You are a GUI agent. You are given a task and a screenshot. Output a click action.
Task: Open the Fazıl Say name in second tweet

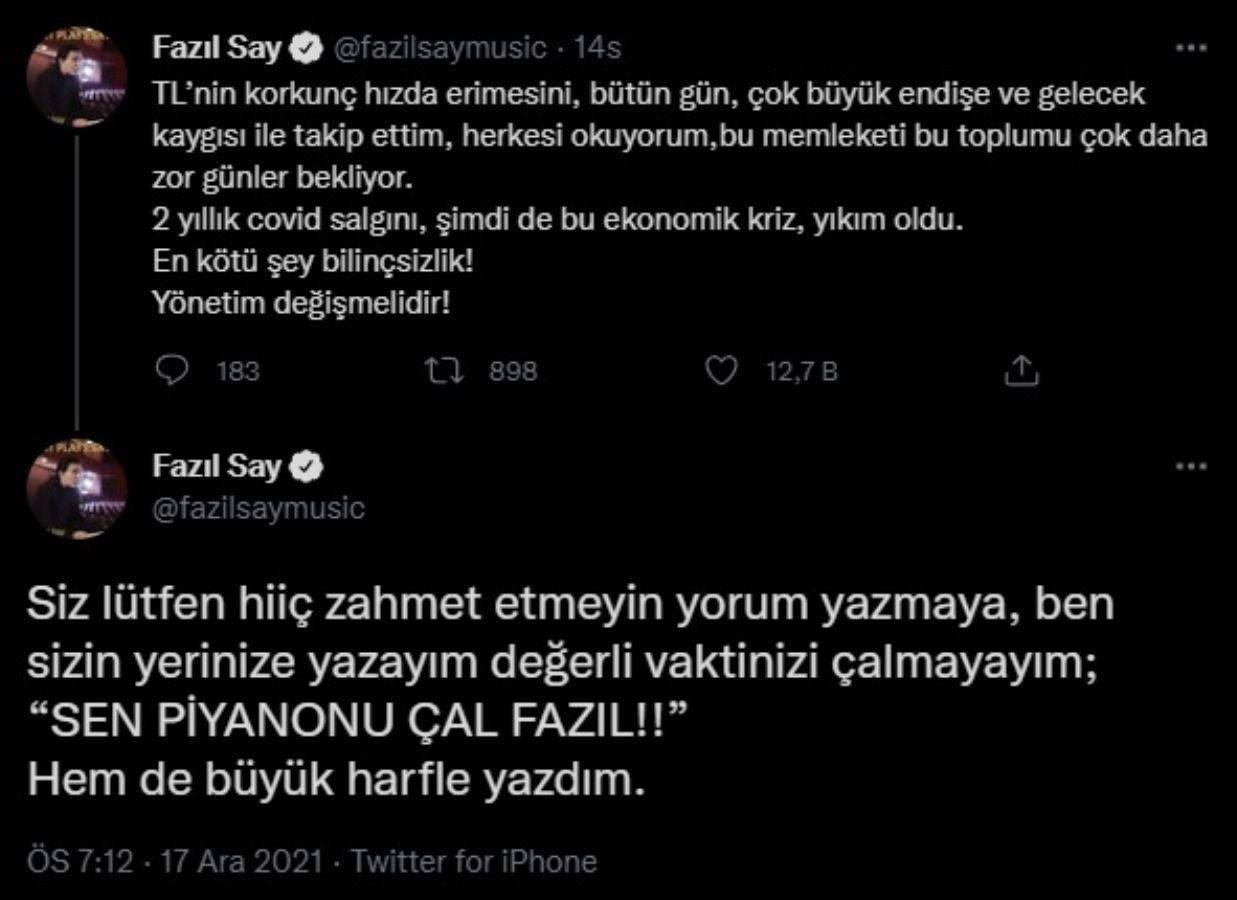point(216,466)
